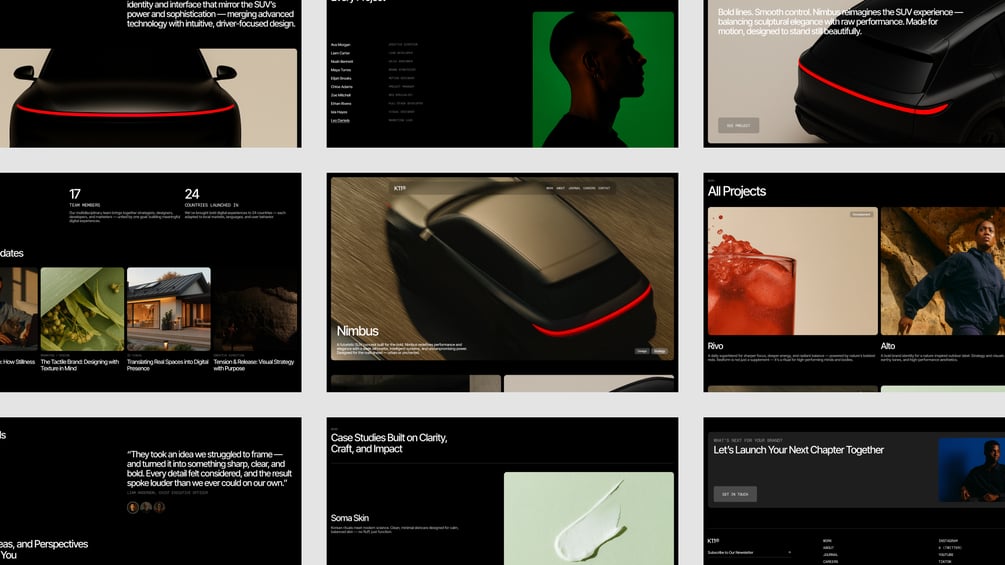1005x565 pixels.
Task: Open the dark rock article thumbnail
Action: click(x=255, y=309)
